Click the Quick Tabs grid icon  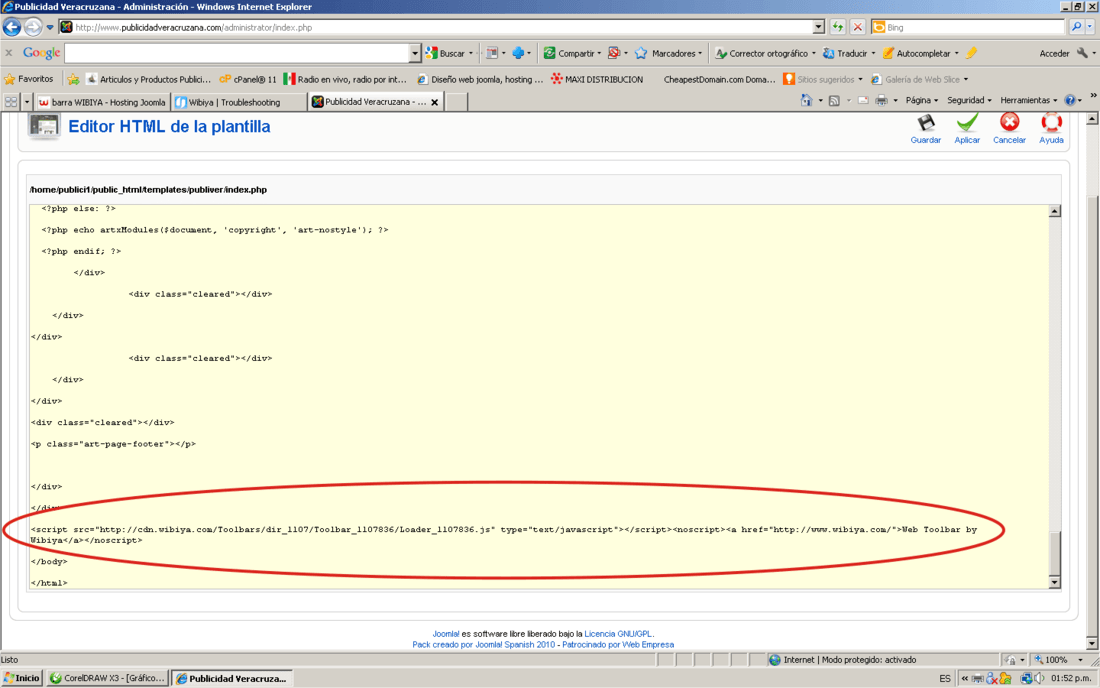pyautogui.click(x=11, y=102)
